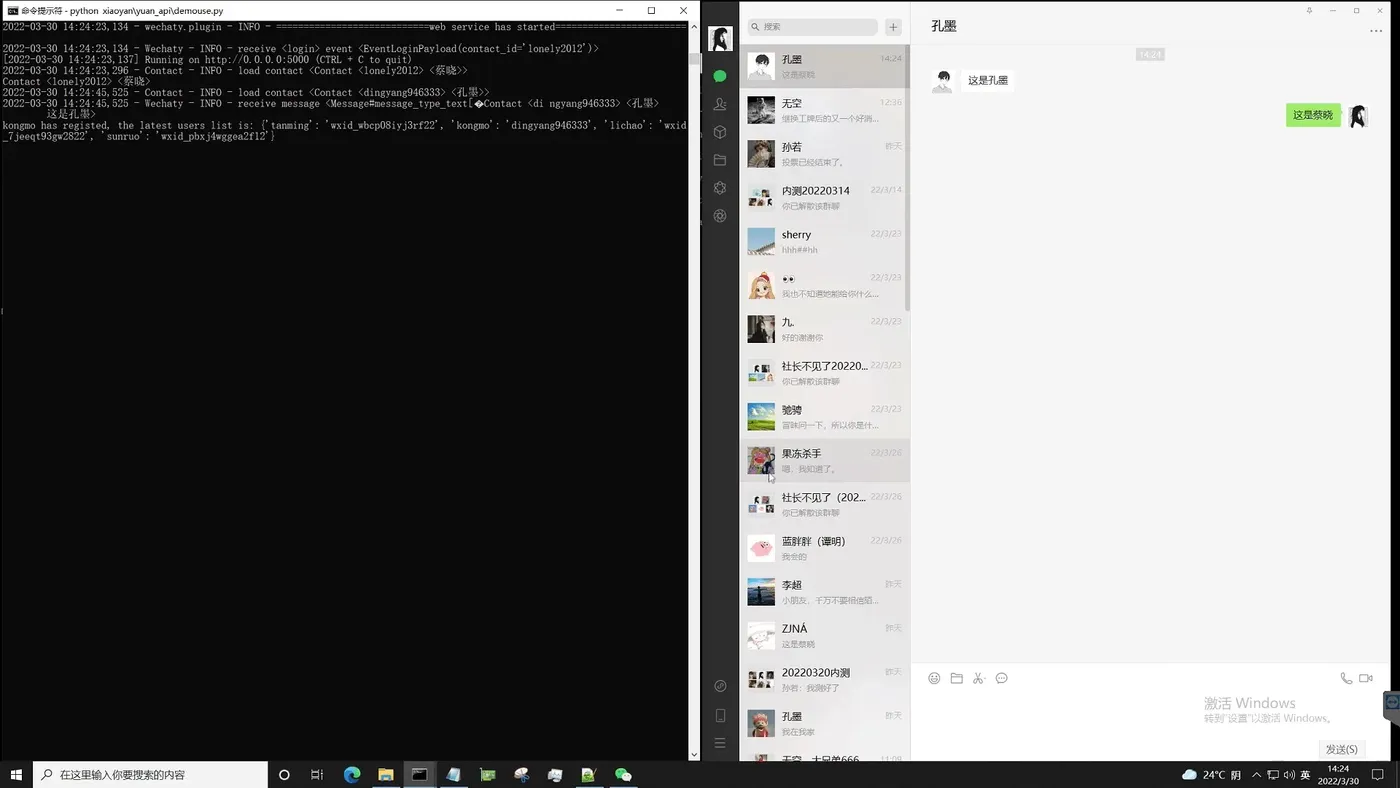Open the chat info three-dots menu
The height and width of the screenshot is (788, 1400).
tap(1376, 31)
